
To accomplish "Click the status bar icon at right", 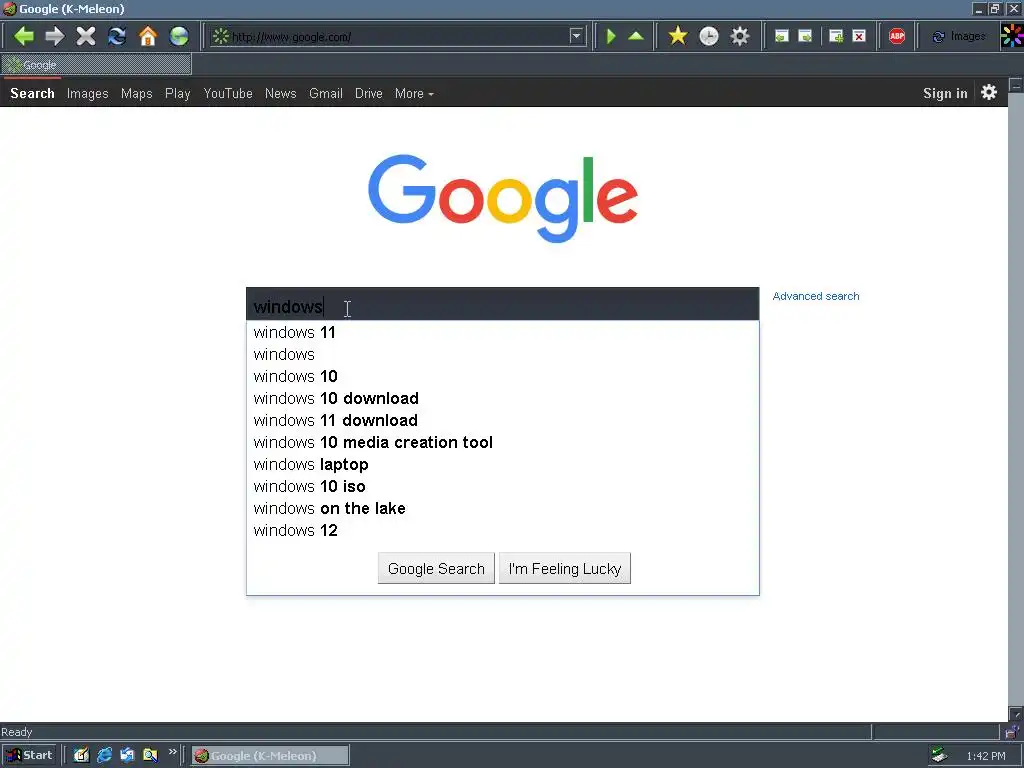I will click(x=1012, y=731).
